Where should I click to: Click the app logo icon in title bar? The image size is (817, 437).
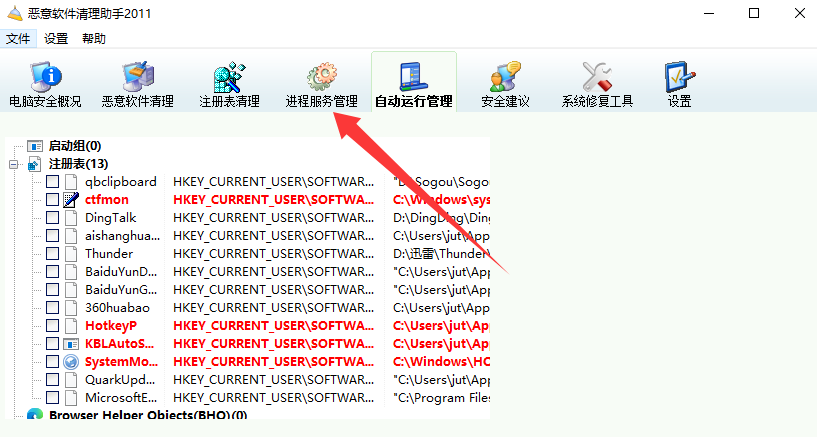[x=15, y=13]
